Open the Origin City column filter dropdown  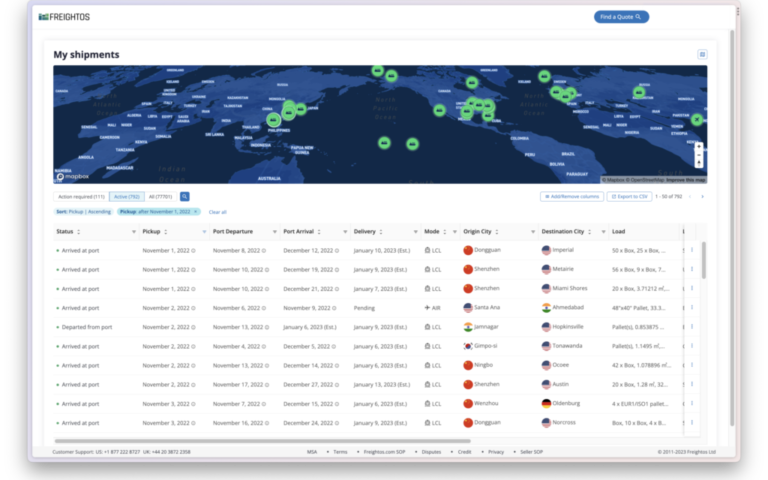532,232
